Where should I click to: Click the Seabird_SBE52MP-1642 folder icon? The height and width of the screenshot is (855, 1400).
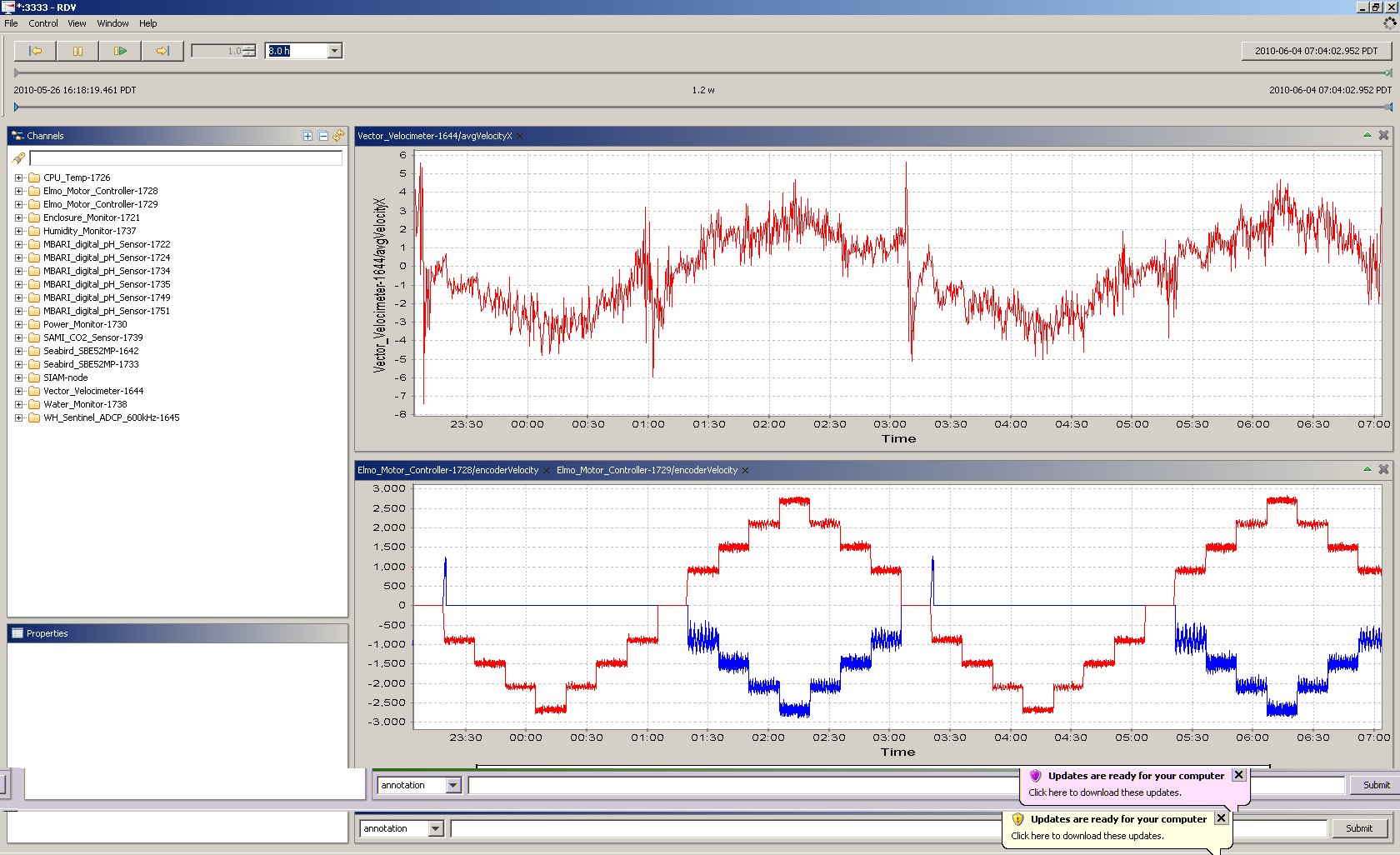tap(34, 351)
